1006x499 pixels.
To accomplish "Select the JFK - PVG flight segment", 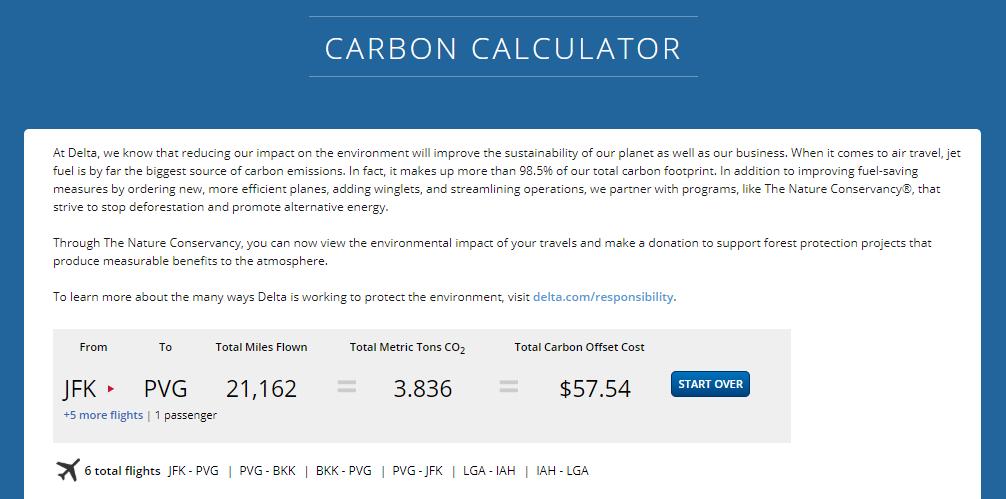I will click(193, 471).
